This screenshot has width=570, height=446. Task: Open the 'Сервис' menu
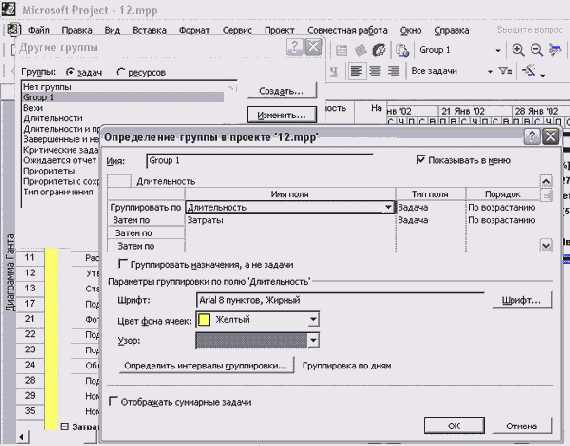tap(237, 31)
